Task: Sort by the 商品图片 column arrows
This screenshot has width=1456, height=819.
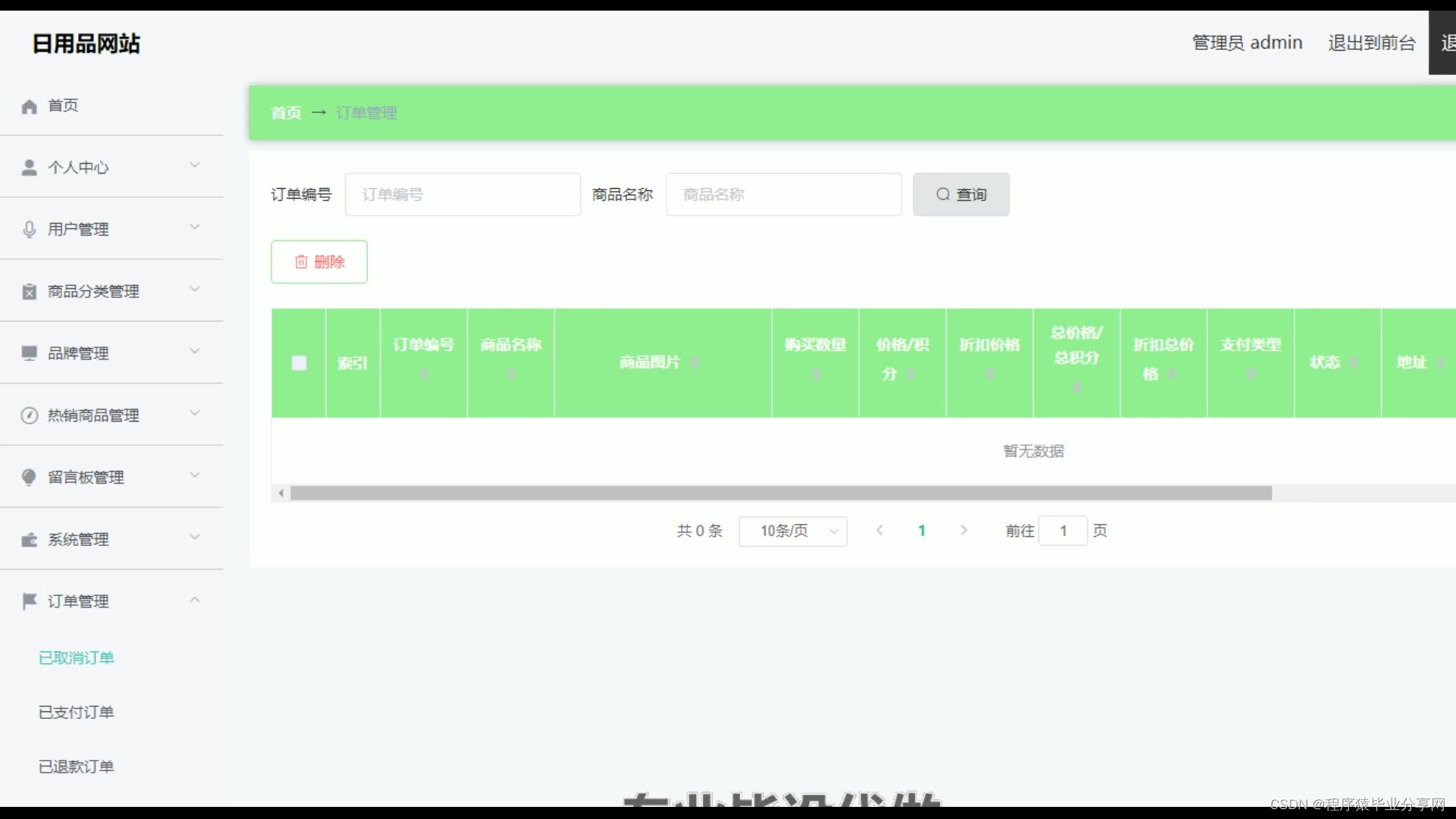Action: click(x=694, y=362)
